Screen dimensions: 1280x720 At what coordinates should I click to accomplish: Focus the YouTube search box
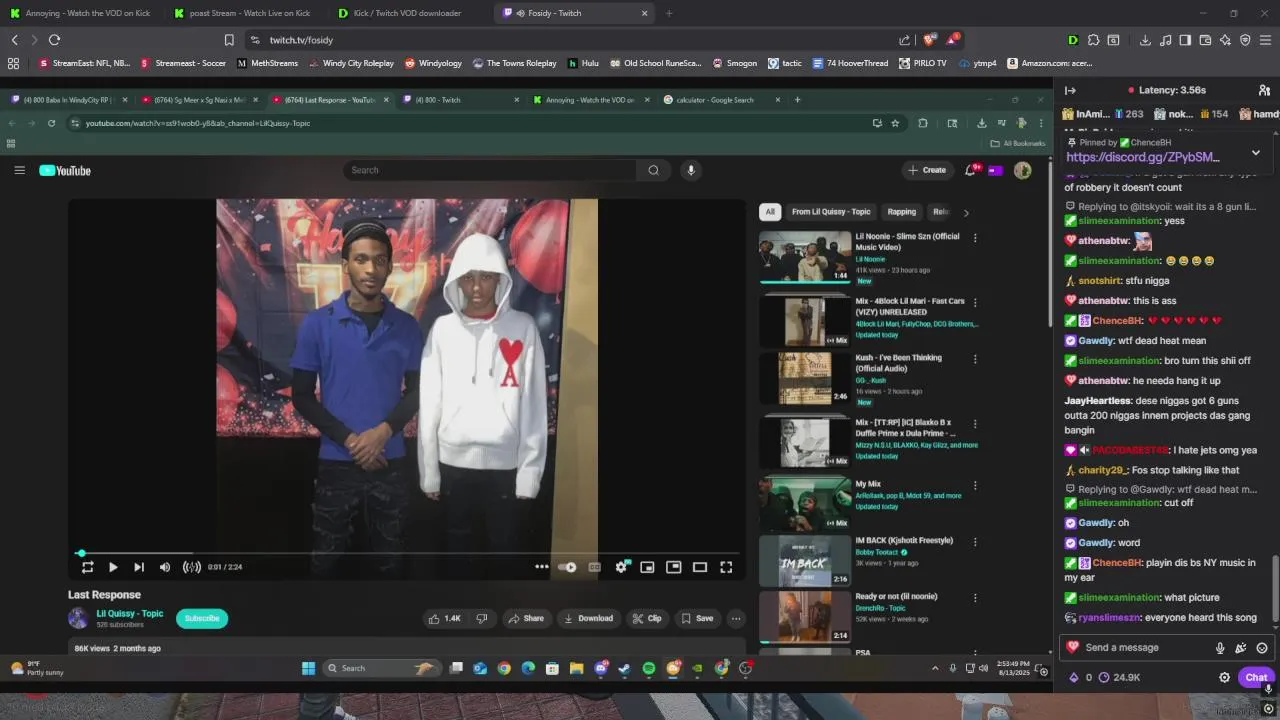point(492,170)
